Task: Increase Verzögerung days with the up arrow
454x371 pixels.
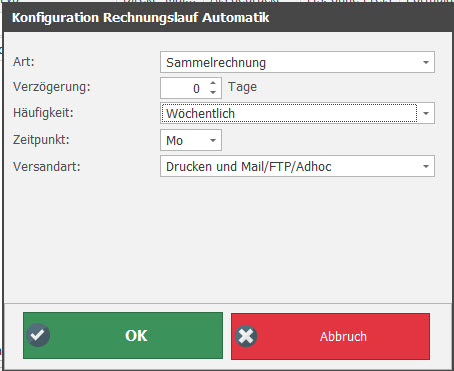Action: click(x=213, y=83)
